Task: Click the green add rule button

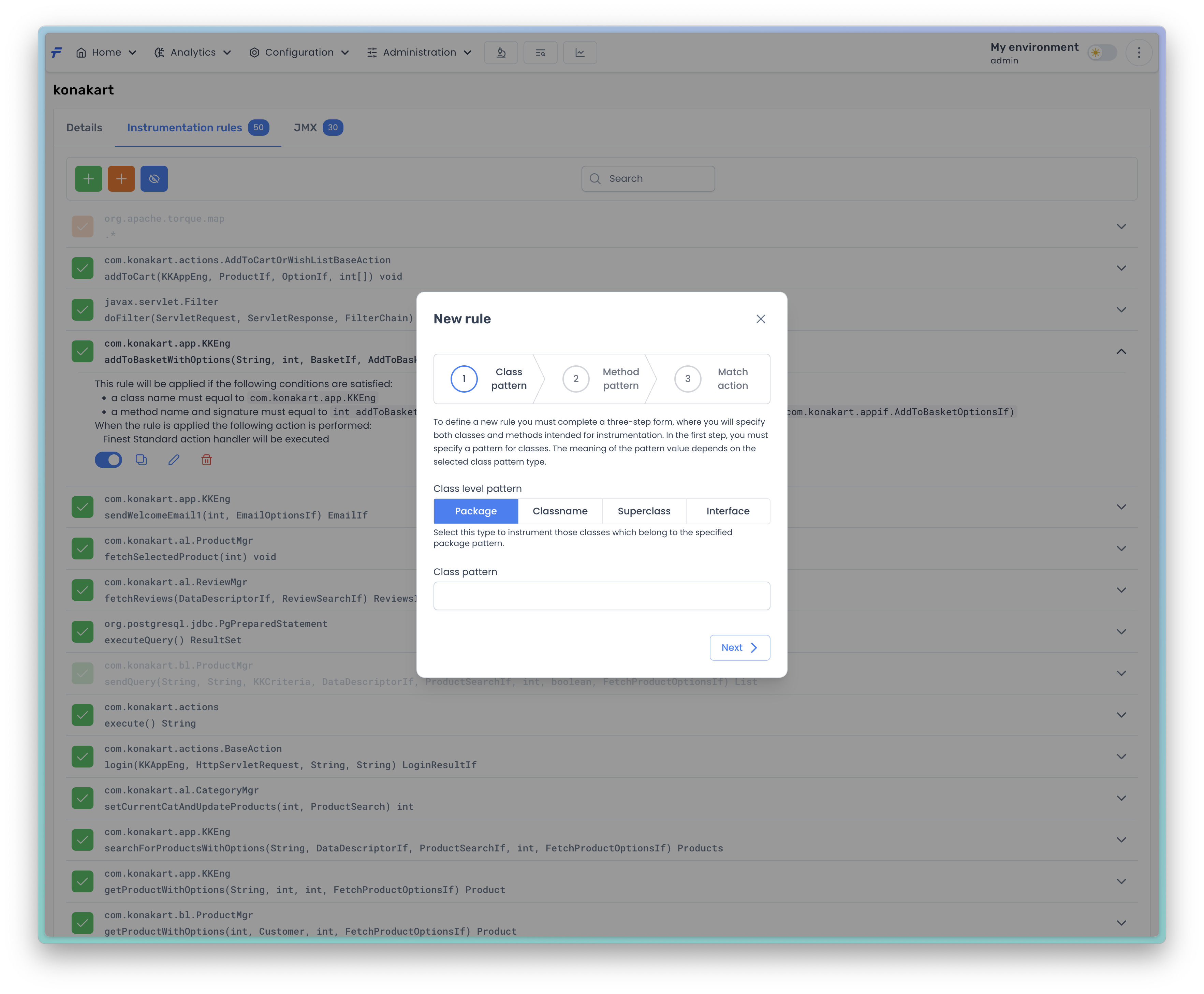Action: (88, 179)
